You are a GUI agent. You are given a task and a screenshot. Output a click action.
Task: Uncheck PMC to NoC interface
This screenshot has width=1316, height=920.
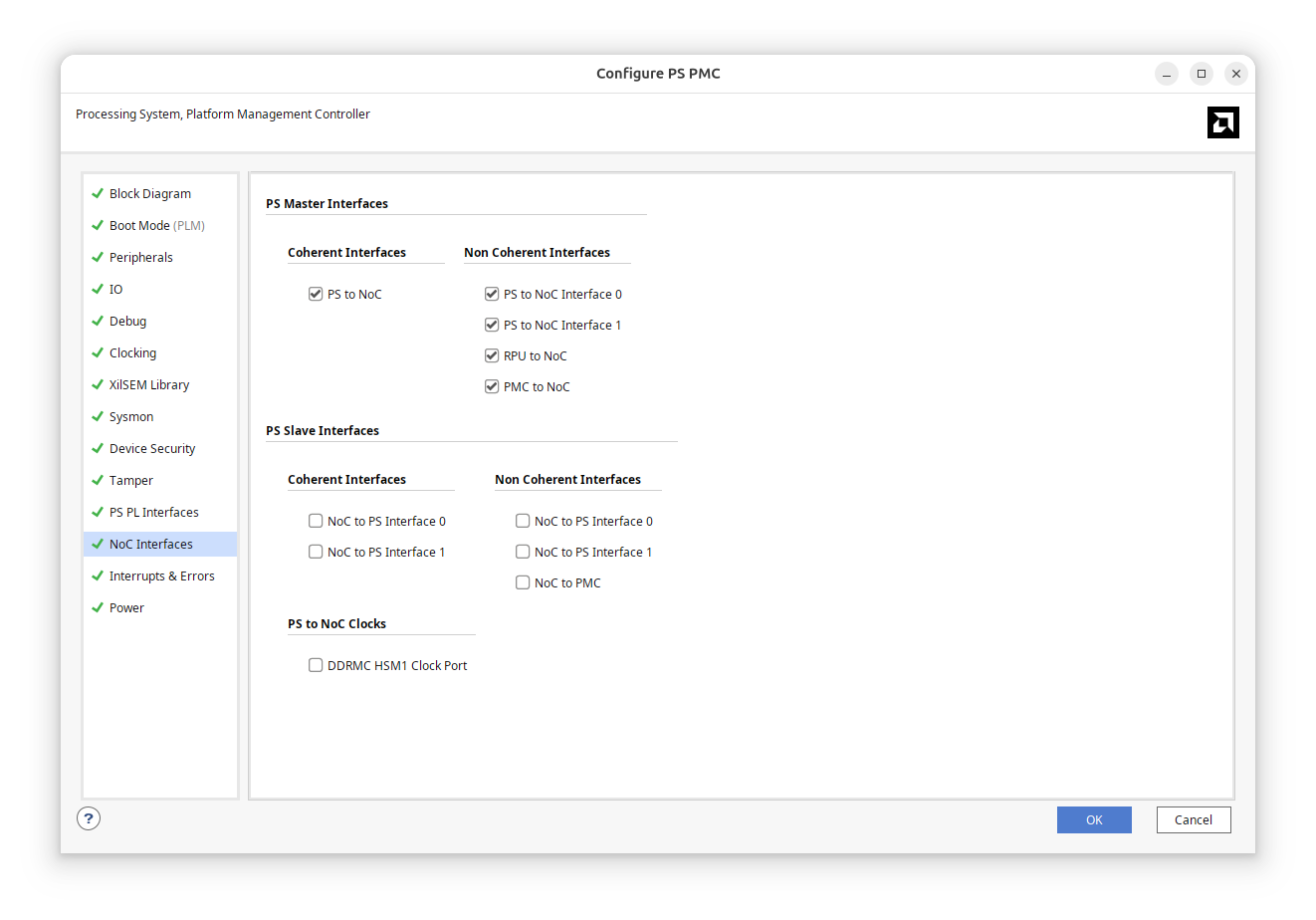pos(492,386)
